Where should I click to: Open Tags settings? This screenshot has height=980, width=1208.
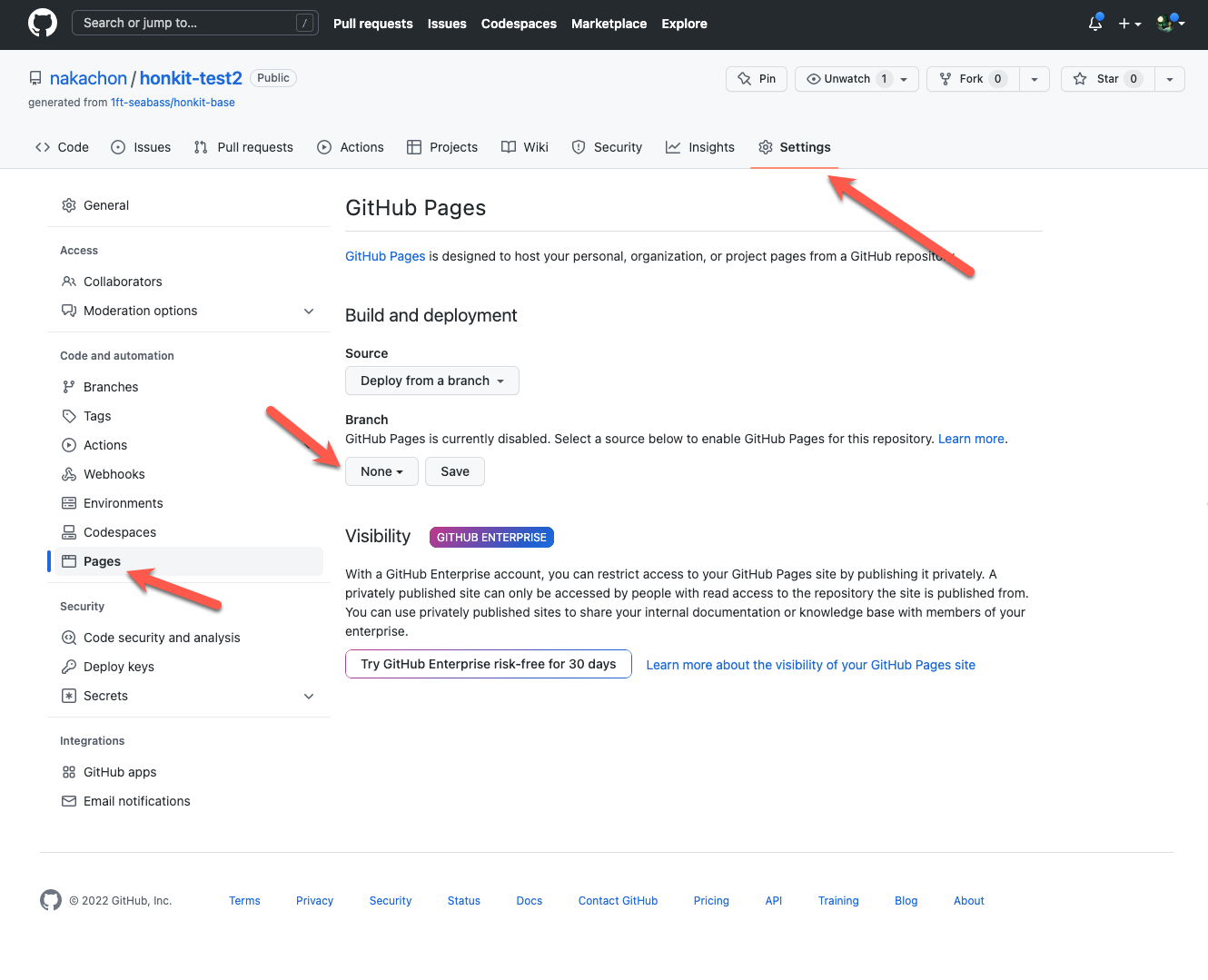(x=189, y=416)
